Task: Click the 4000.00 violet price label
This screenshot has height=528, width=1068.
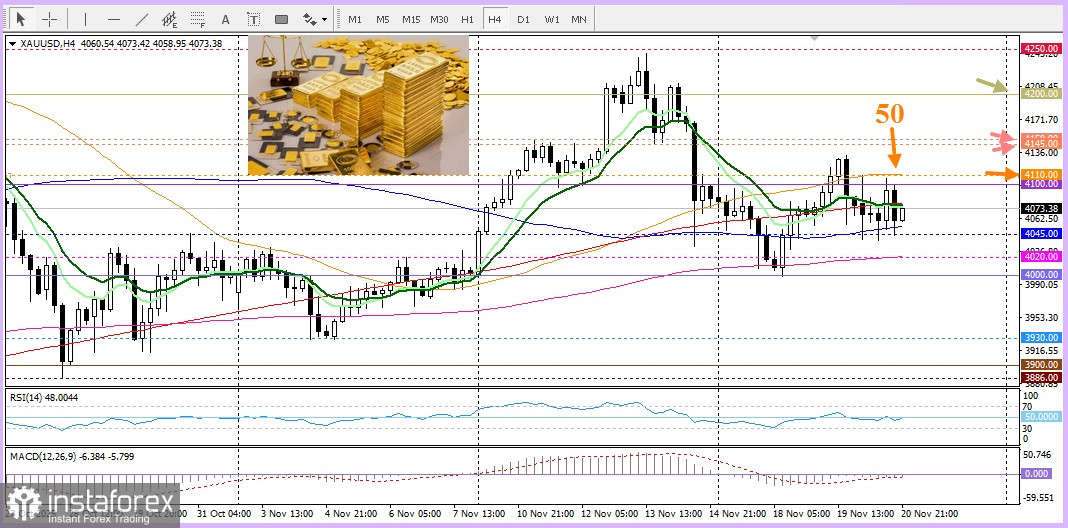Action: click(x=1041, y=275)
